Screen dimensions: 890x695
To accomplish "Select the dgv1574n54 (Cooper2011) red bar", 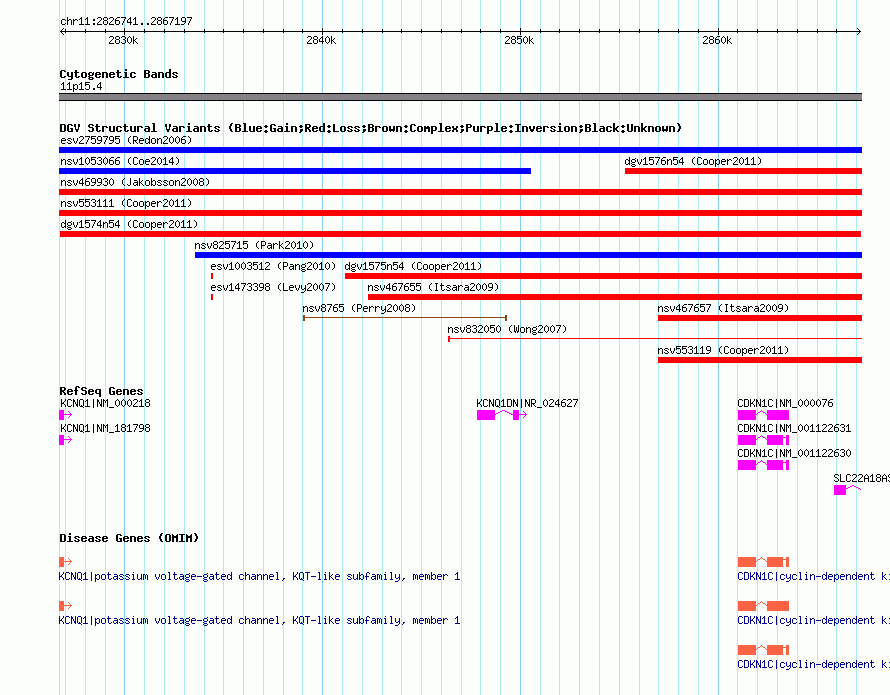I will point(460,234).
